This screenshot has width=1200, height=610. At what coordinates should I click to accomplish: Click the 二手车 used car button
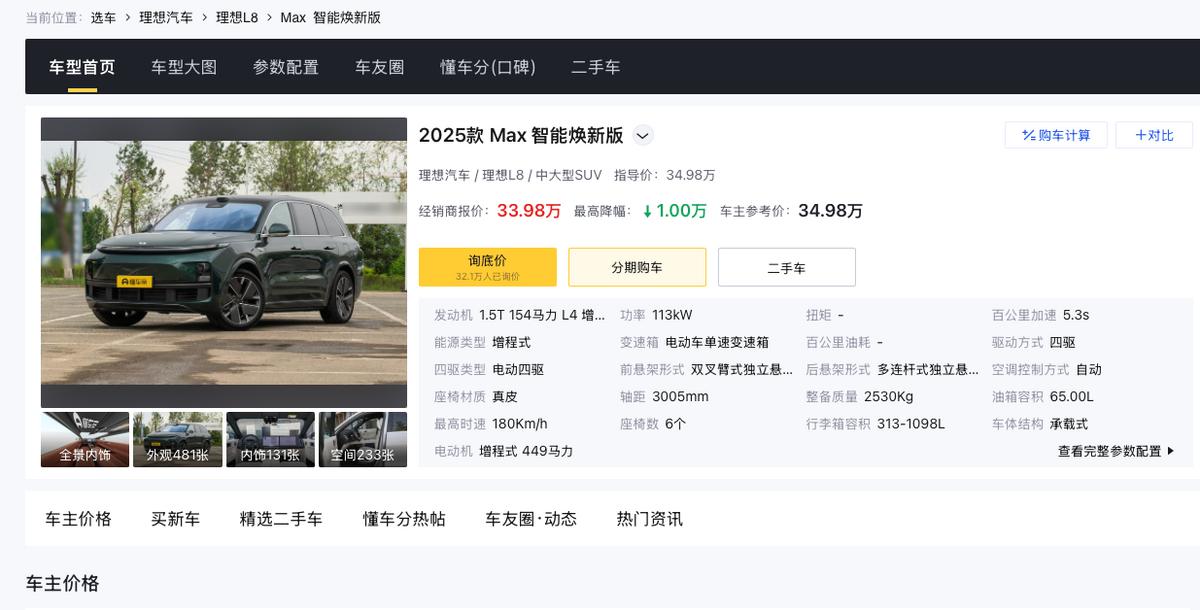pos(786,266)
